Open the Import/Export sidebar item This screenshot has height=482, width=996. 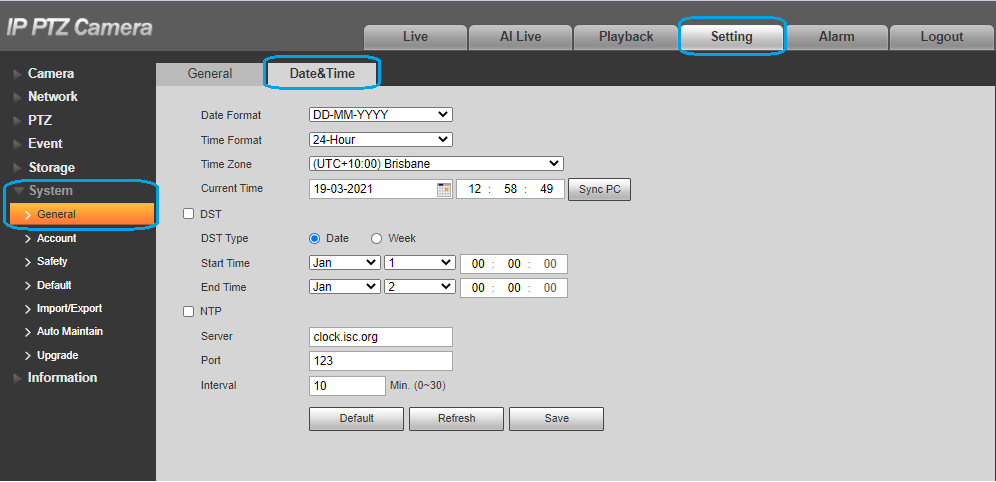[69, 309]
